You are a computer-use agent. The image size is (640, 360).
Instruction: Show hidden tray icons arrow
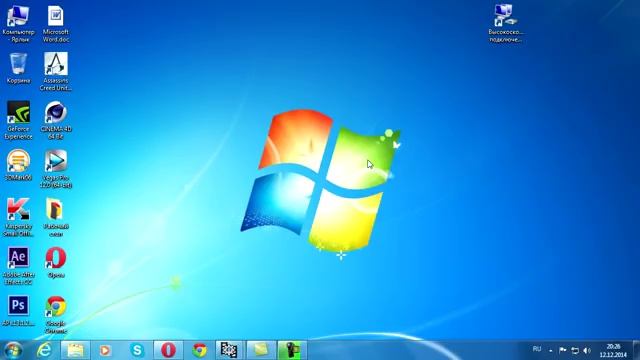551,351
